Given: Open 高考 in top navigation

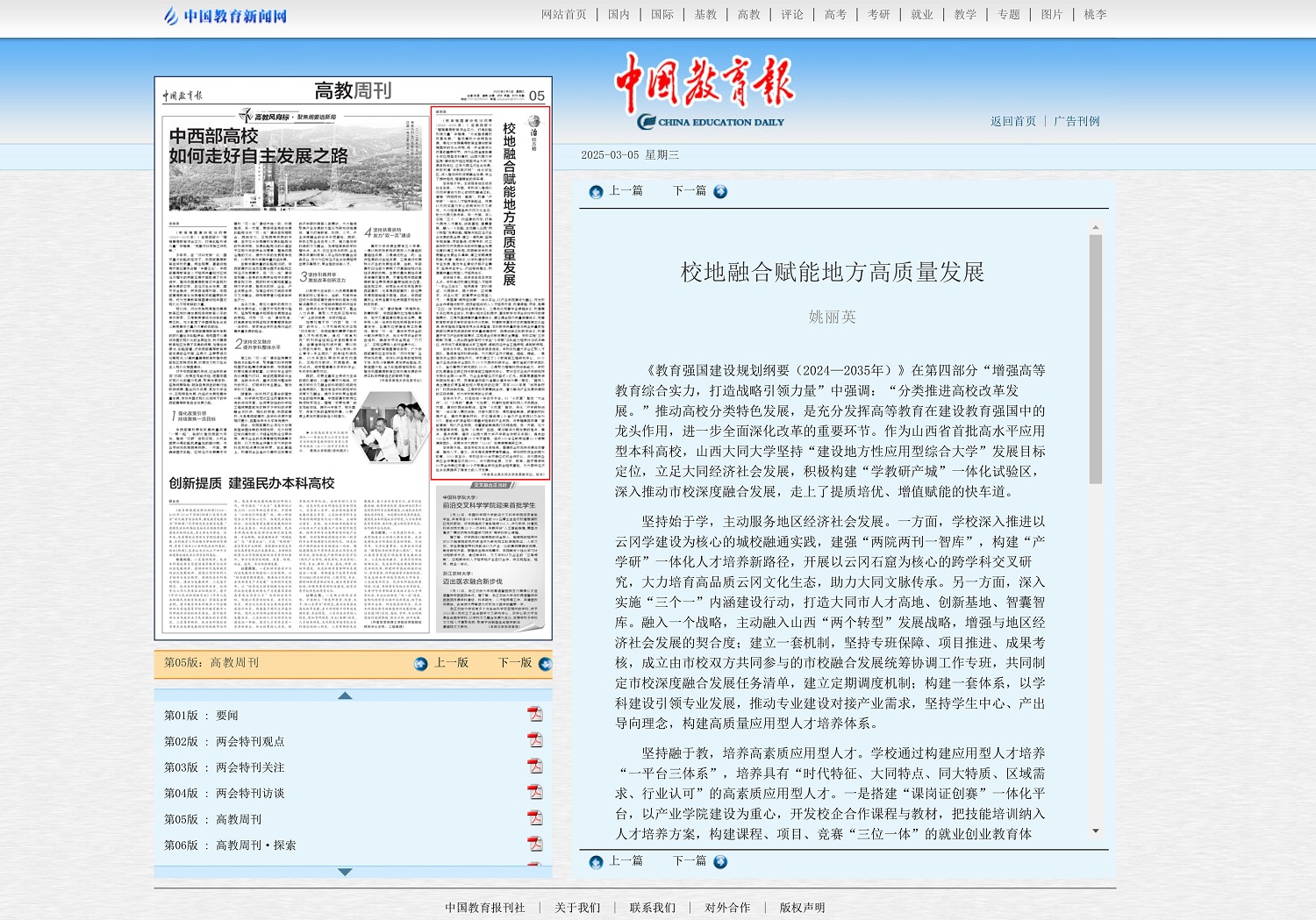Looking at the screenshot, I should [835, 15].
